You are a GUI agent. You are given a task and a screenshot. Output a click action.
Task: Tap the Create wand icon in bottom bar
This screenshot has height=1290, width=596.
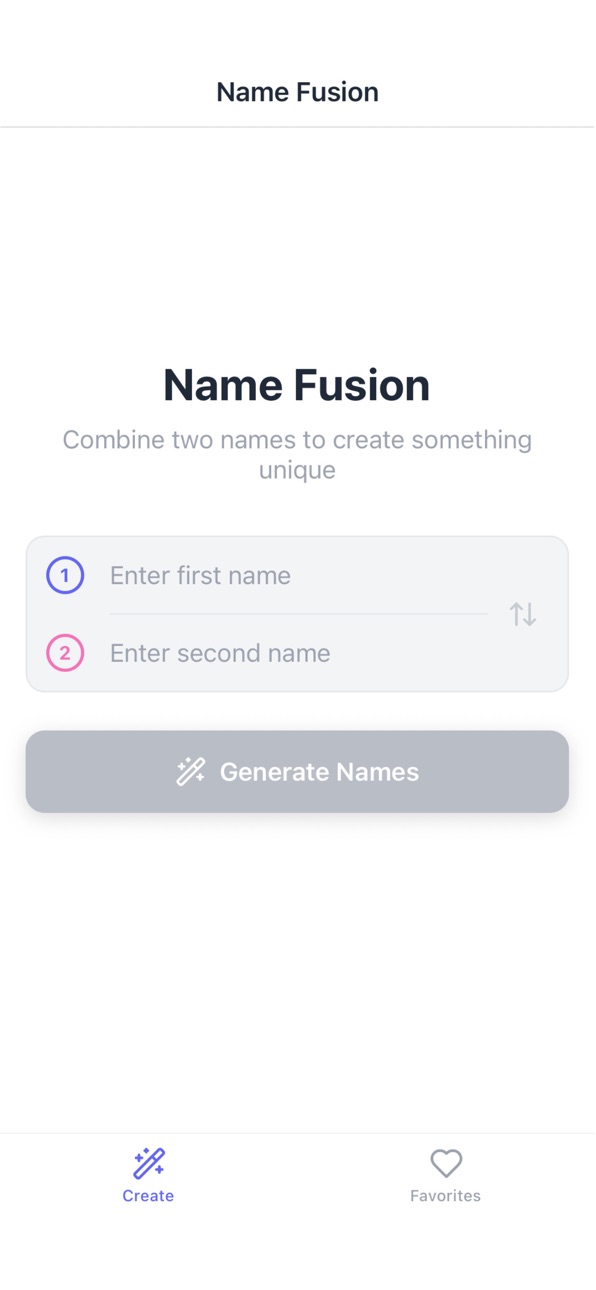click(149, 1163)
